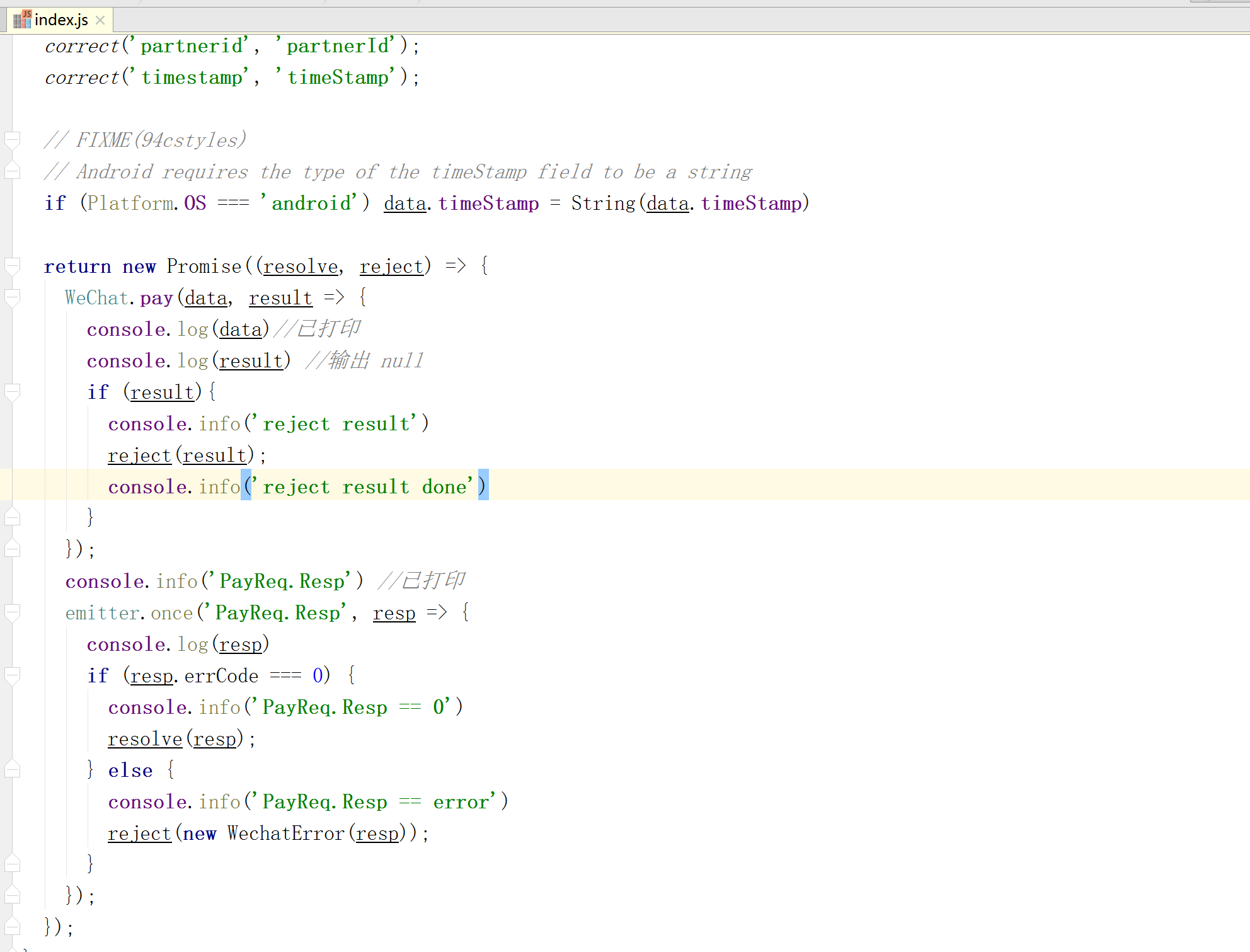The height and width of the screenshot is (952, 1250).
Task: Collapse the FIXME comment block fold marker
Action: click(12, 139)
